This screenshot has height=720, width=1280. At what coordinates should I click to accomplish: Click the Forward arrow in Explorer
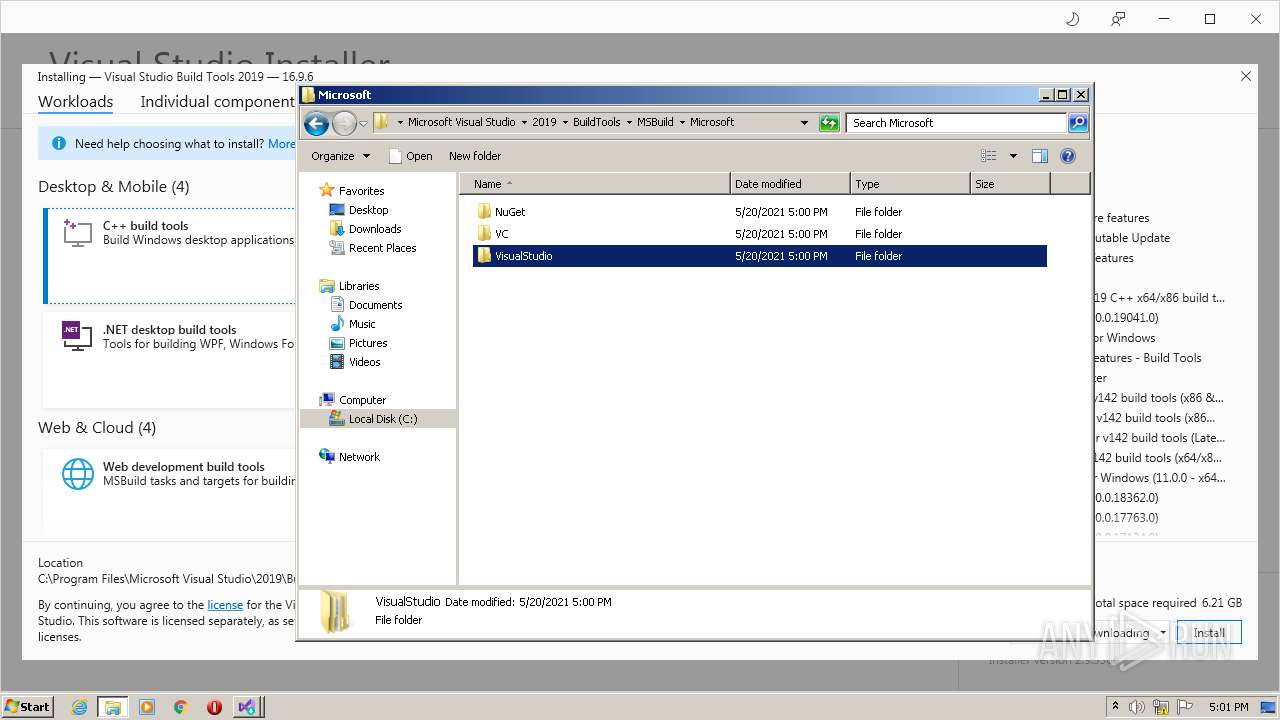point(344,123)
